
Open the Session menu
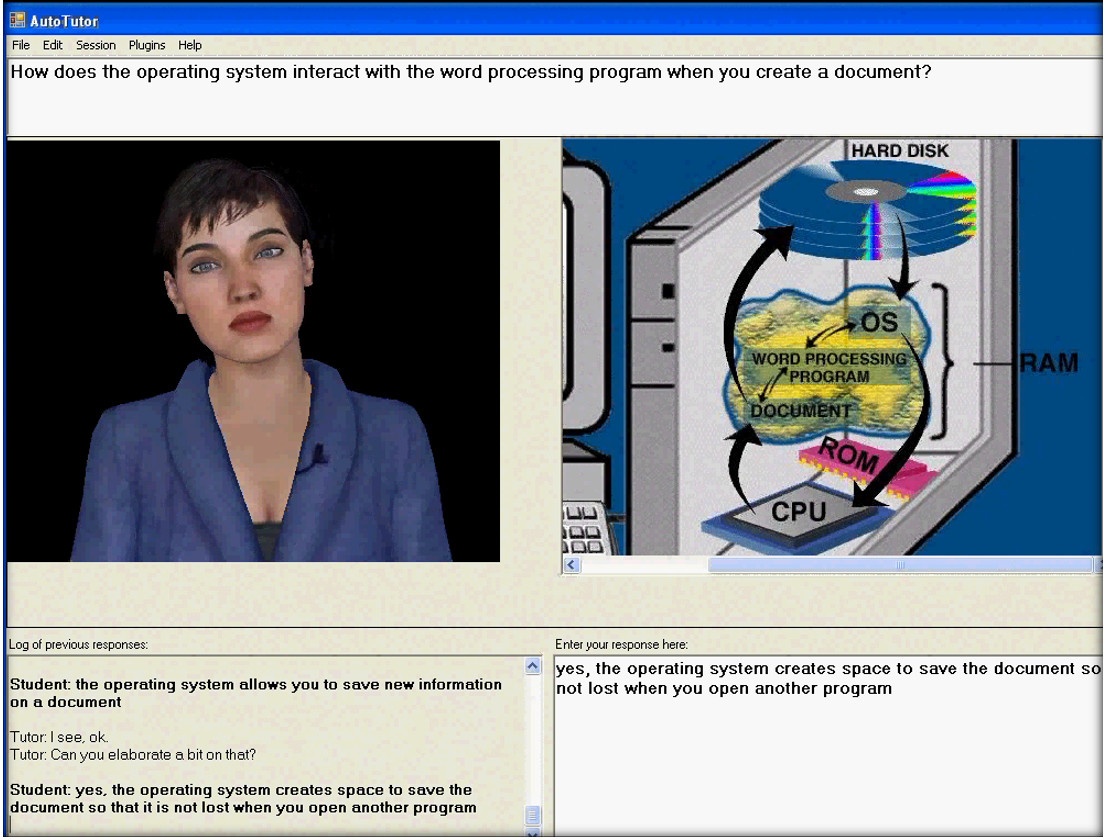tap(95, 45)
